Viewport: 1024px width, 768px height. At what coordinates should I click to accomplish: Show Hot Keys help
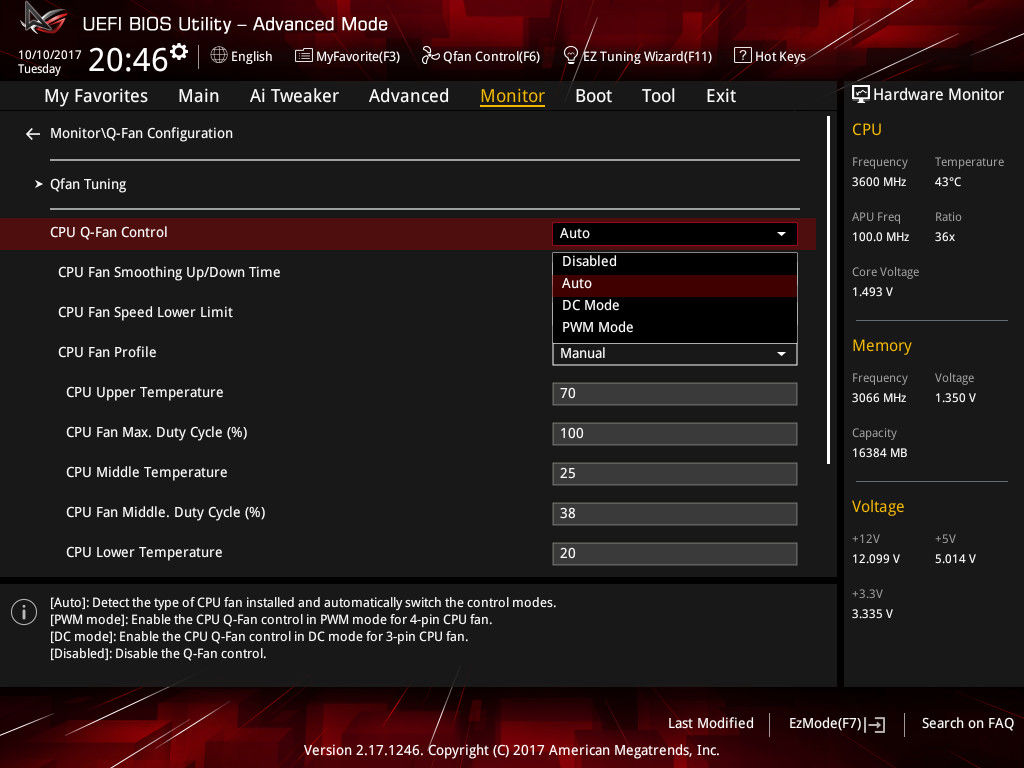[780, 57]
